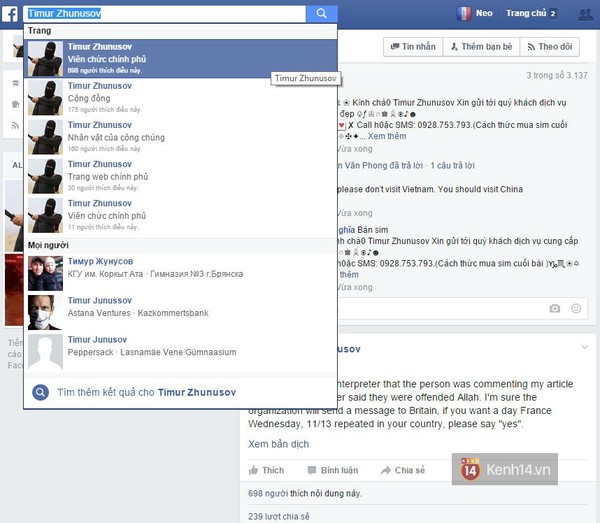Click Тимур Жунусов profile photo thumbnail
Screen dimensions: 600x523
pos(45,273)
